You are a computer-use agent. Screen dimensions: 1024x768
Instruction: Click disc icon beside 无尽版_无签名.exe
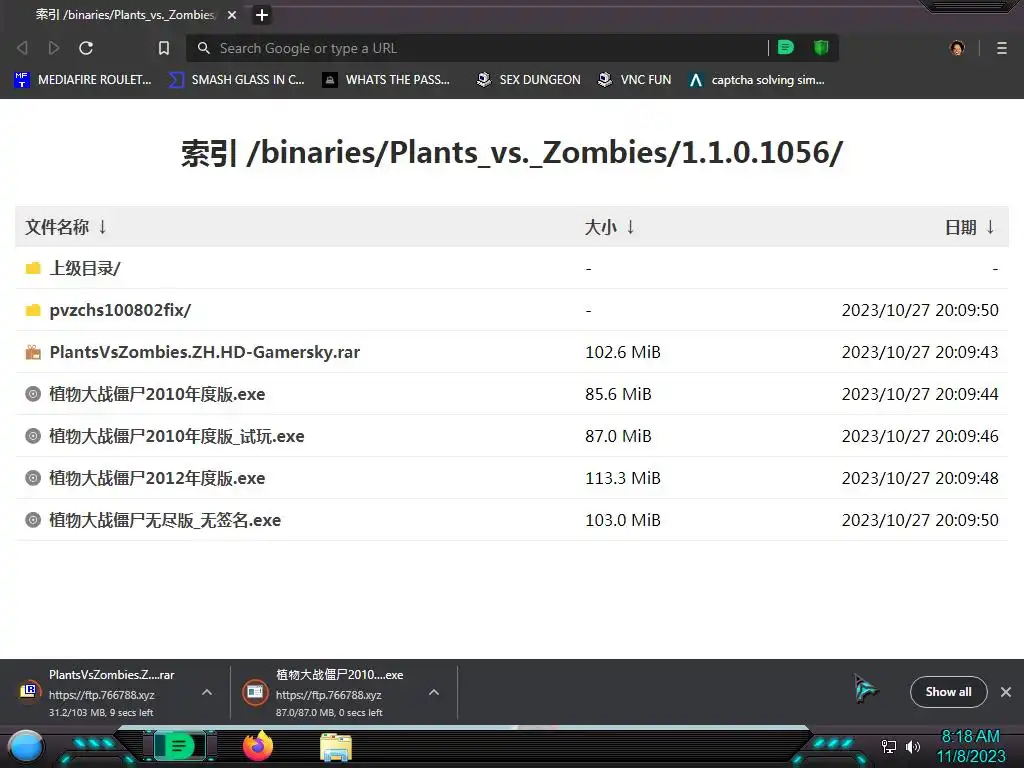click(33, 520)
